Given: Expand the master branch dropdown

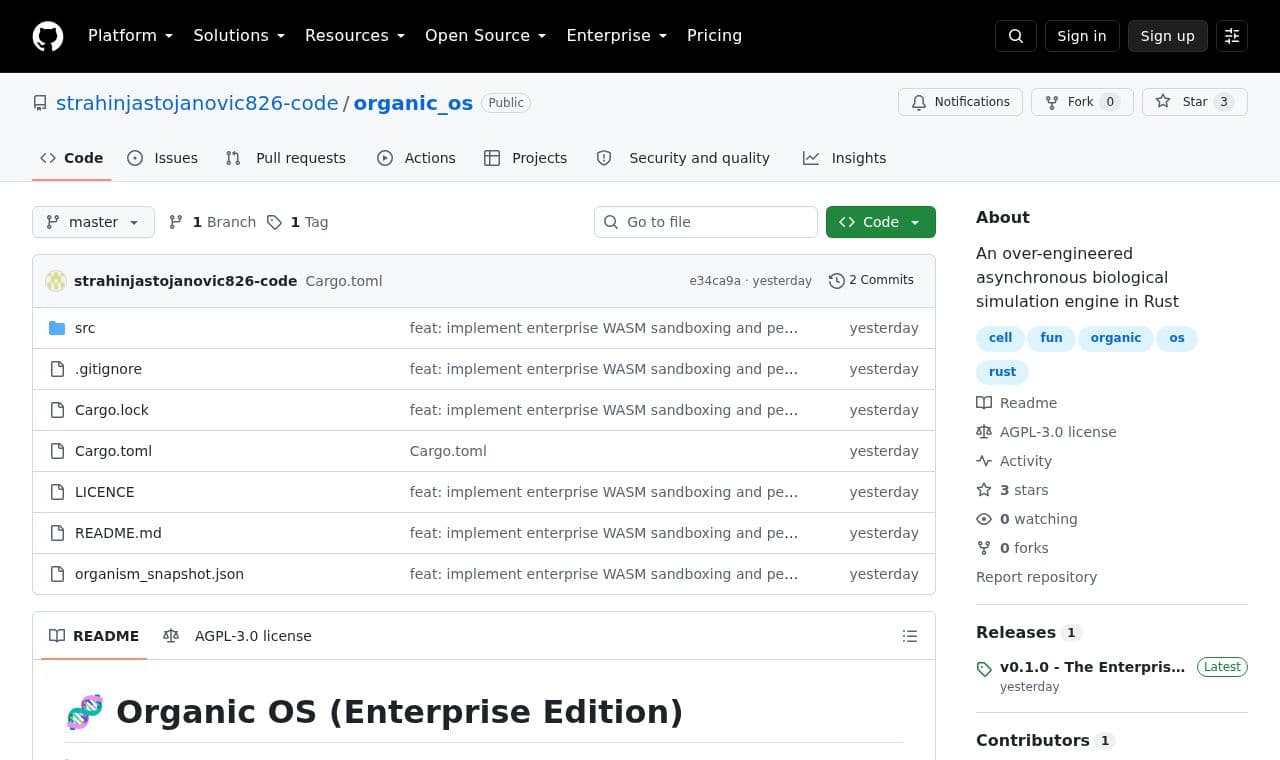Looking at the screenshot, I should tap(93, 222).
